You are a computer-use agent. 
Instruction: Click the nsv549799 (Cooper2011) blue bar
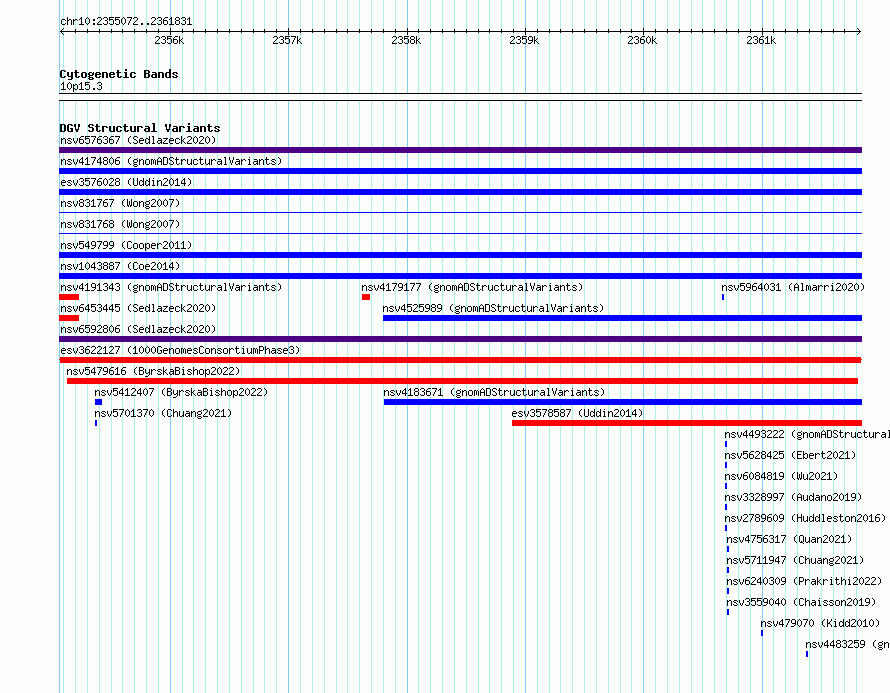click(x=460, y=255)
